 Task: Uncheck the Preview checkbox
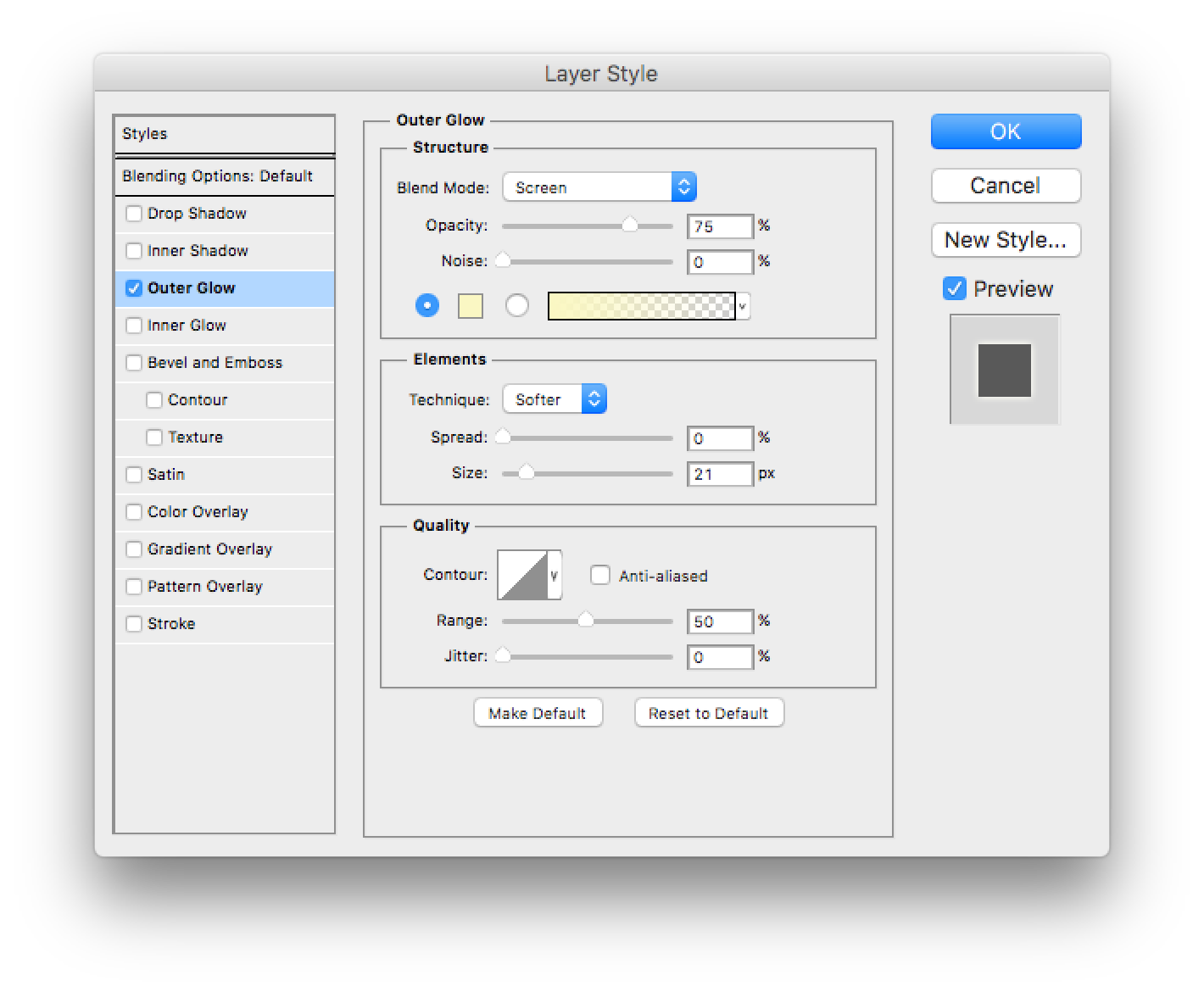point(955,288)
